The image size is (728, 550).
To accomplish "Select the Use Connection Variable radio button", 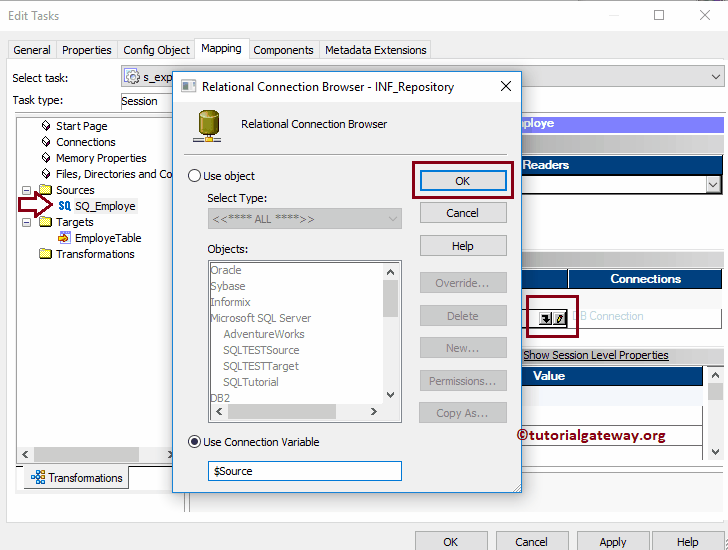I will click(194, 442).
